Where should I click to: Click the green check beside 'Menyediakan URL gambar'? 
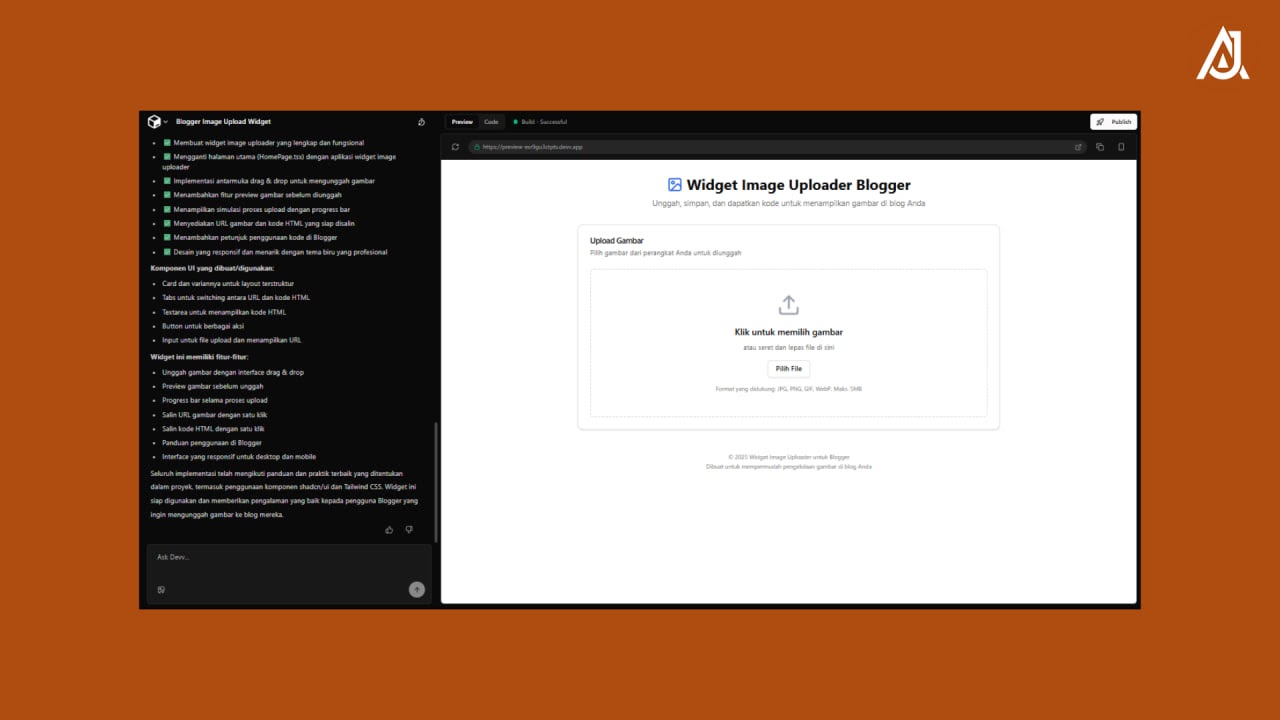(167, 224)
